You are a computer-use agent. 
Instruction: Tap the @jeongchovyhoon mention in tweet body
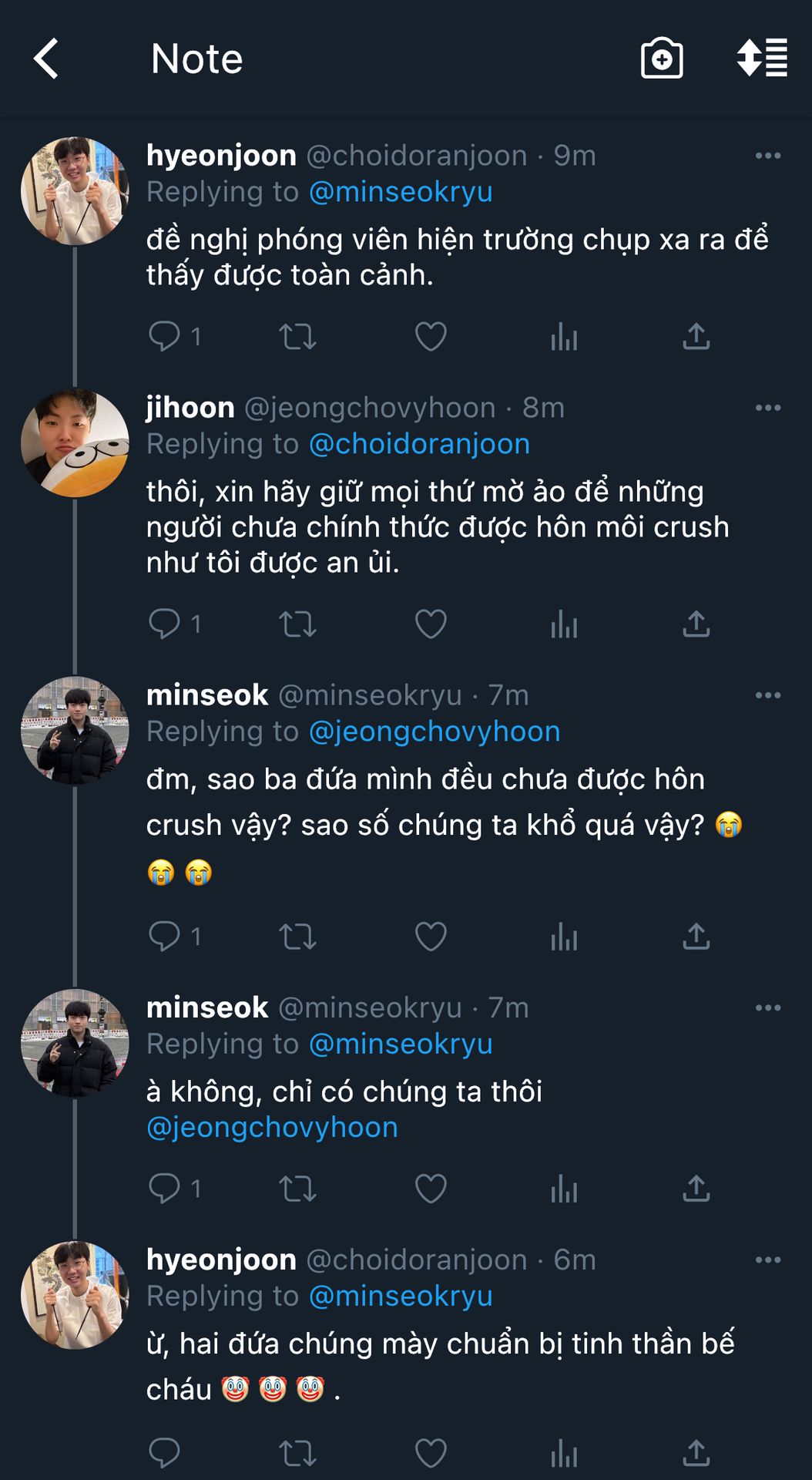[x=272, y=1128]
